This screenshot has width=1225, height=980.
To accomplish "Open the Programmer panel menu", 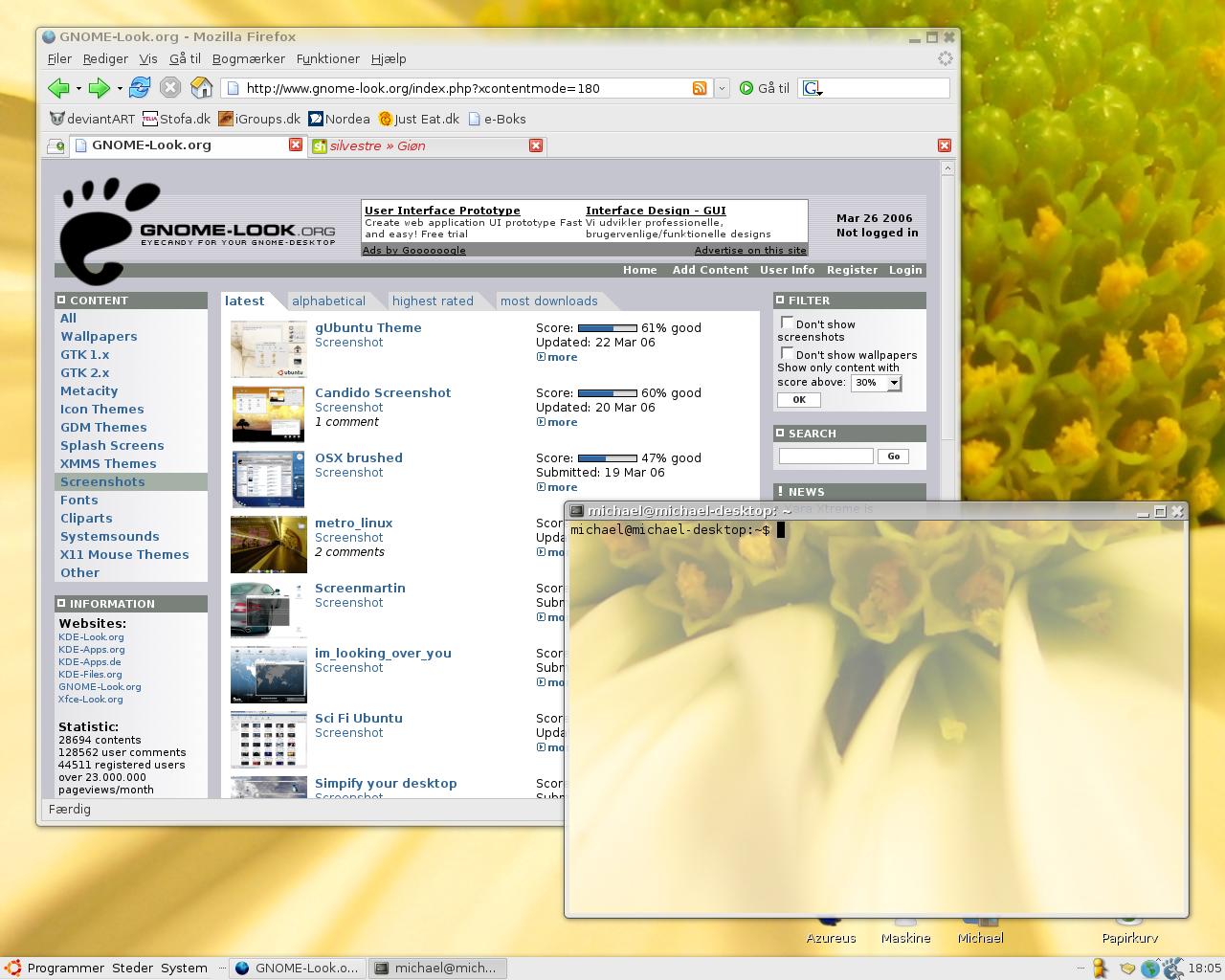I will (66, 968).
